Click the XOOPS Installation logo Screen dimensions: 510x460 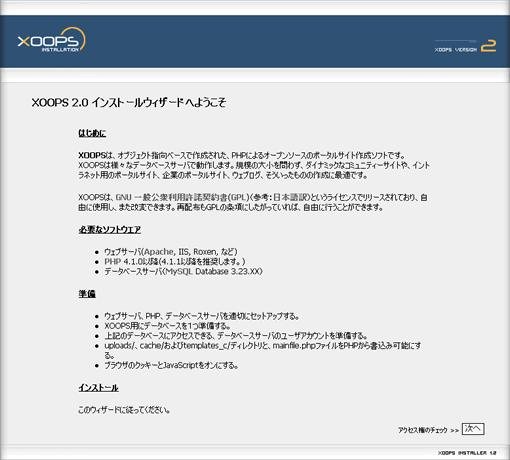52,40
